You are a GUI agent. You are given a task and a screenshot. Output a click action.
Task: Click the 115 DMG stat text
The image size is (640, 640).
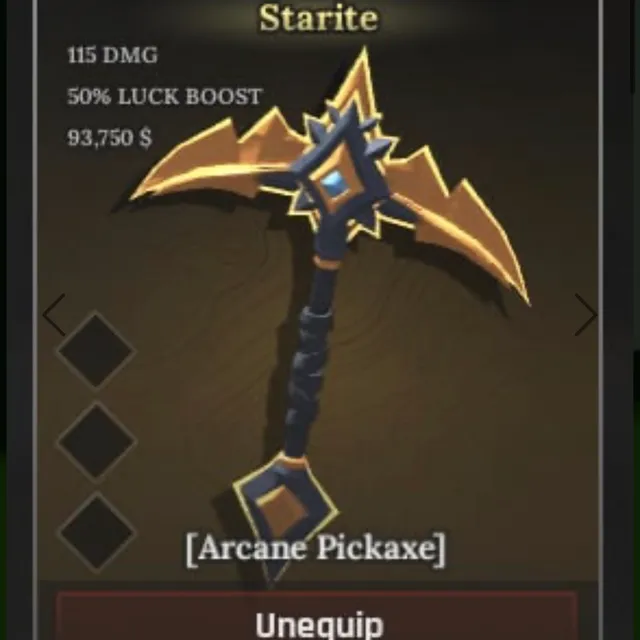(x=112, y=55)
